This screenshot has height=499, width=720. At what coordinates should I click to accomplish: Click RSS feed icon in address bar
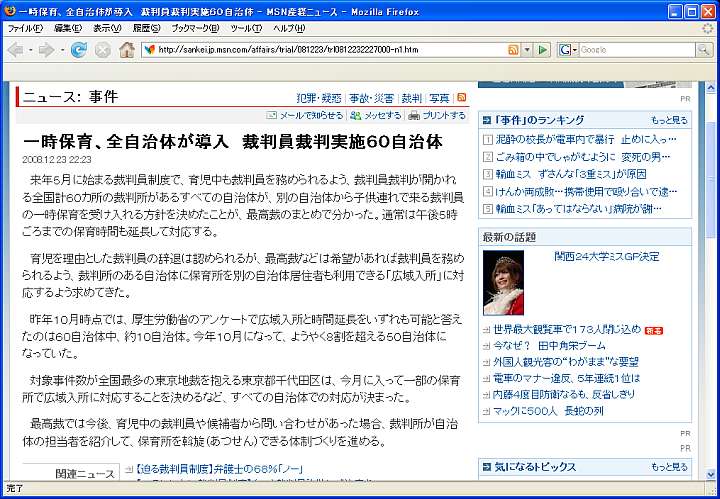point(513,49)
